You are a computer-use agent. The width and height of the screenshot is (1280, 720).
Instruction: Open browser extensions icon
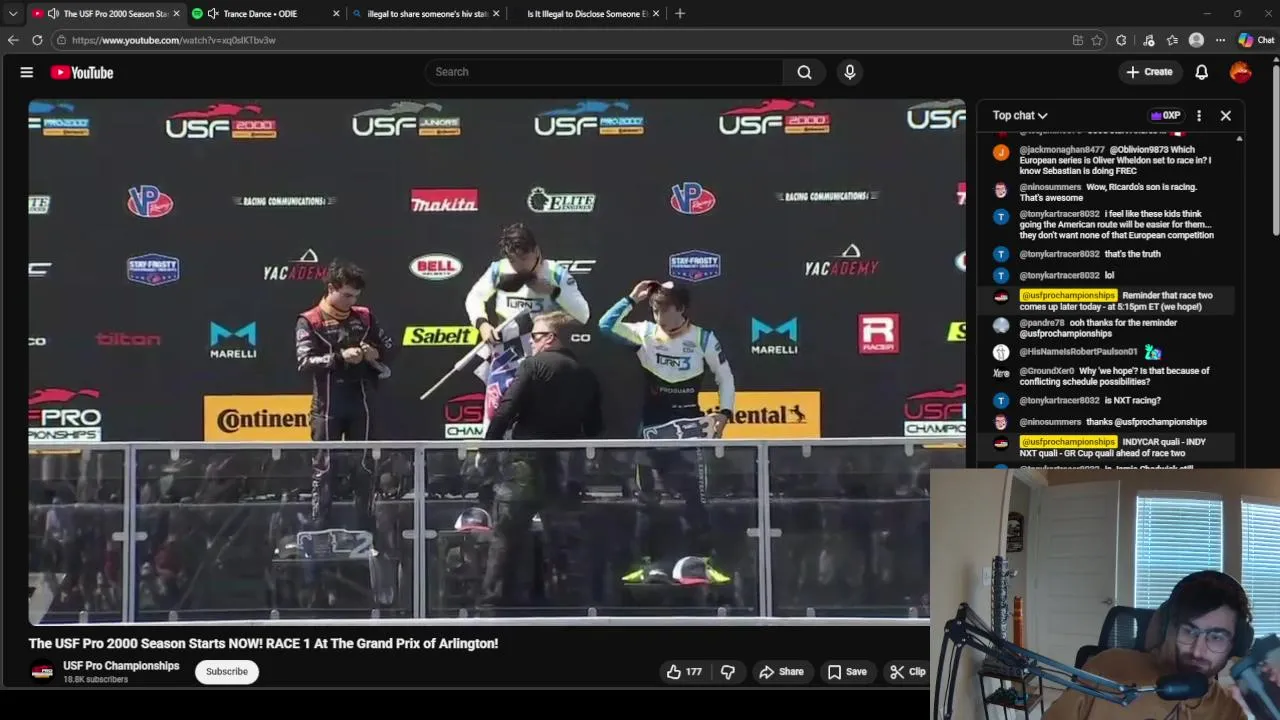click(1121, 40)
